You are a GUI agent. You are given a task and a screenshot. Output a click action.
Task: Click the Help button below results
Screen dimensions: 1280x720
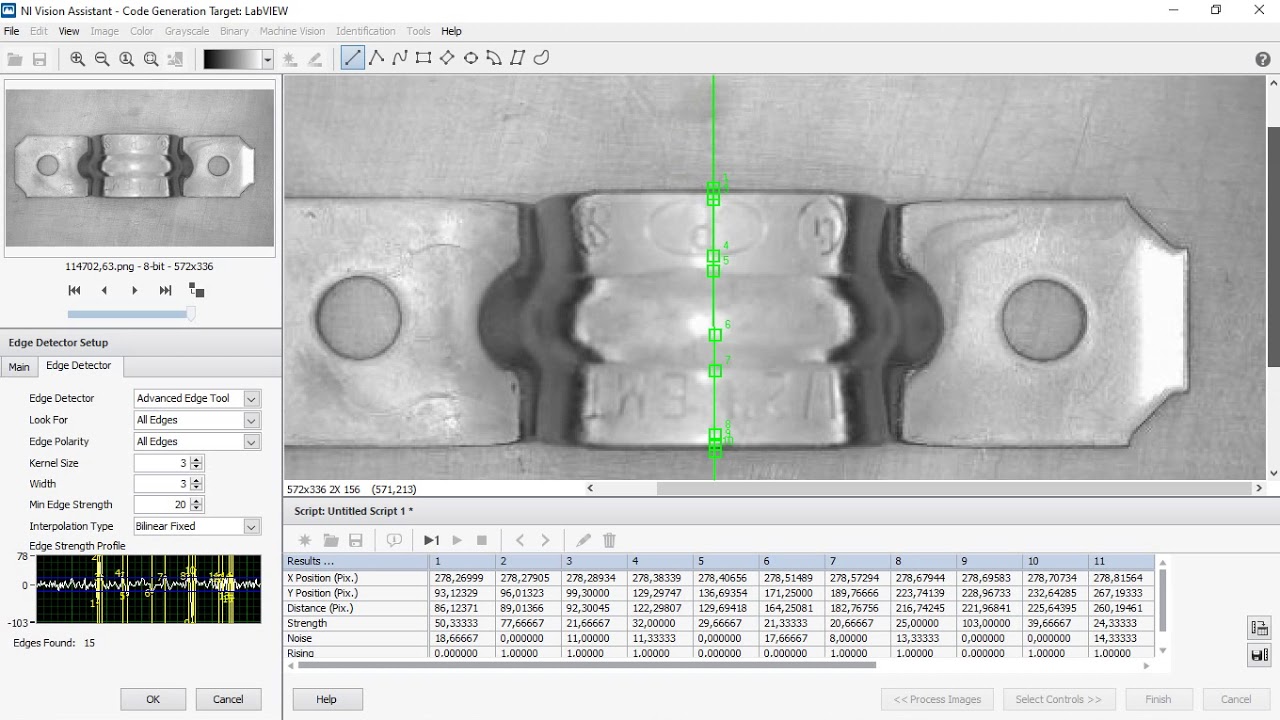pyautogui.click(x=326, y=699)
